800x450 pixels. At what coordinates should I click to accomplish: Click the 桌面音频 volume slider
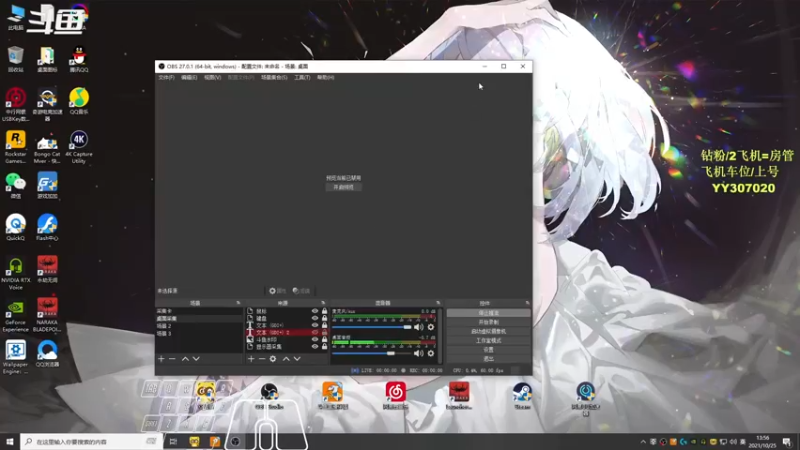371,353
